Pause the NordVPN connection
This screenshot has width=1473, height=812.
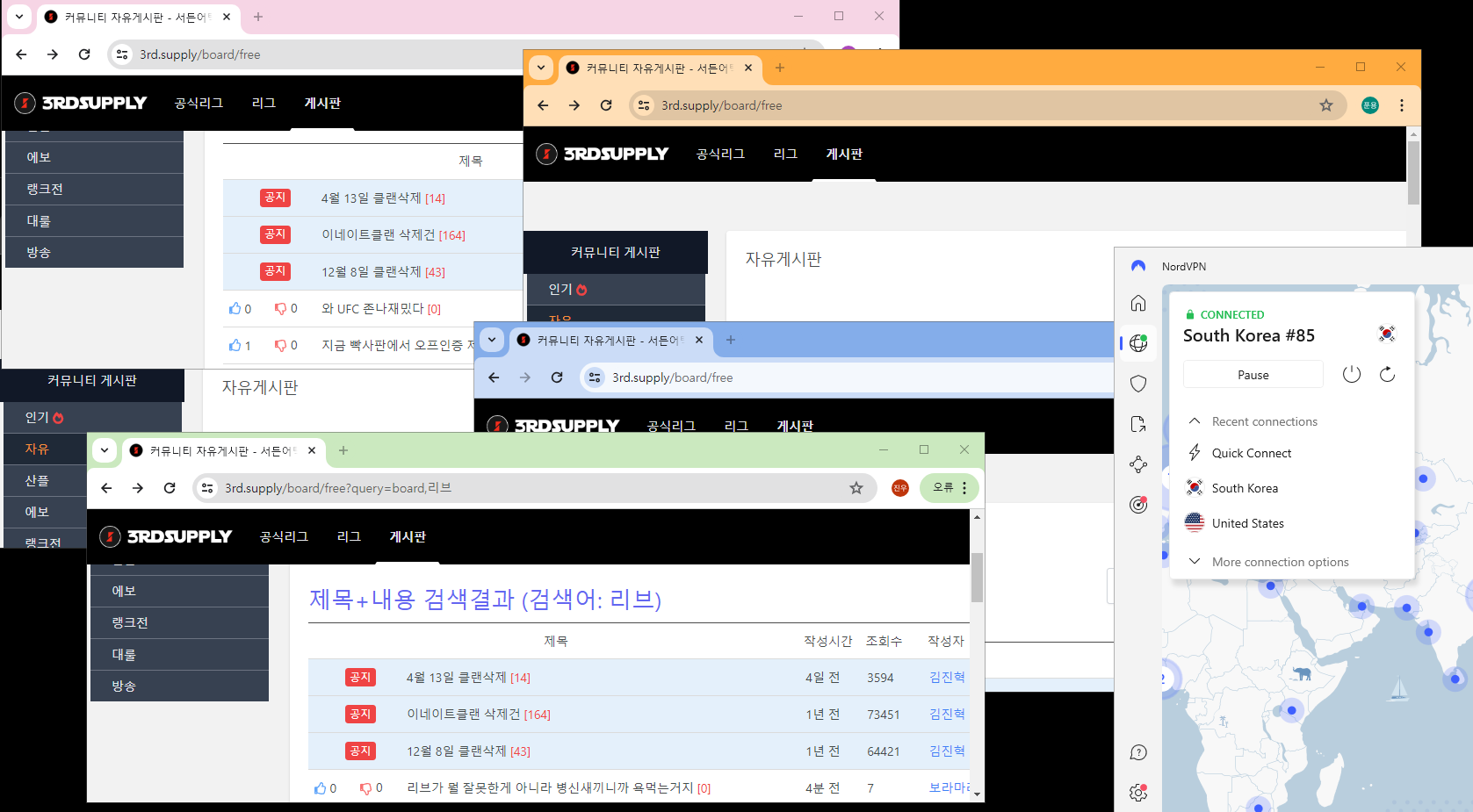(1253, 375)
